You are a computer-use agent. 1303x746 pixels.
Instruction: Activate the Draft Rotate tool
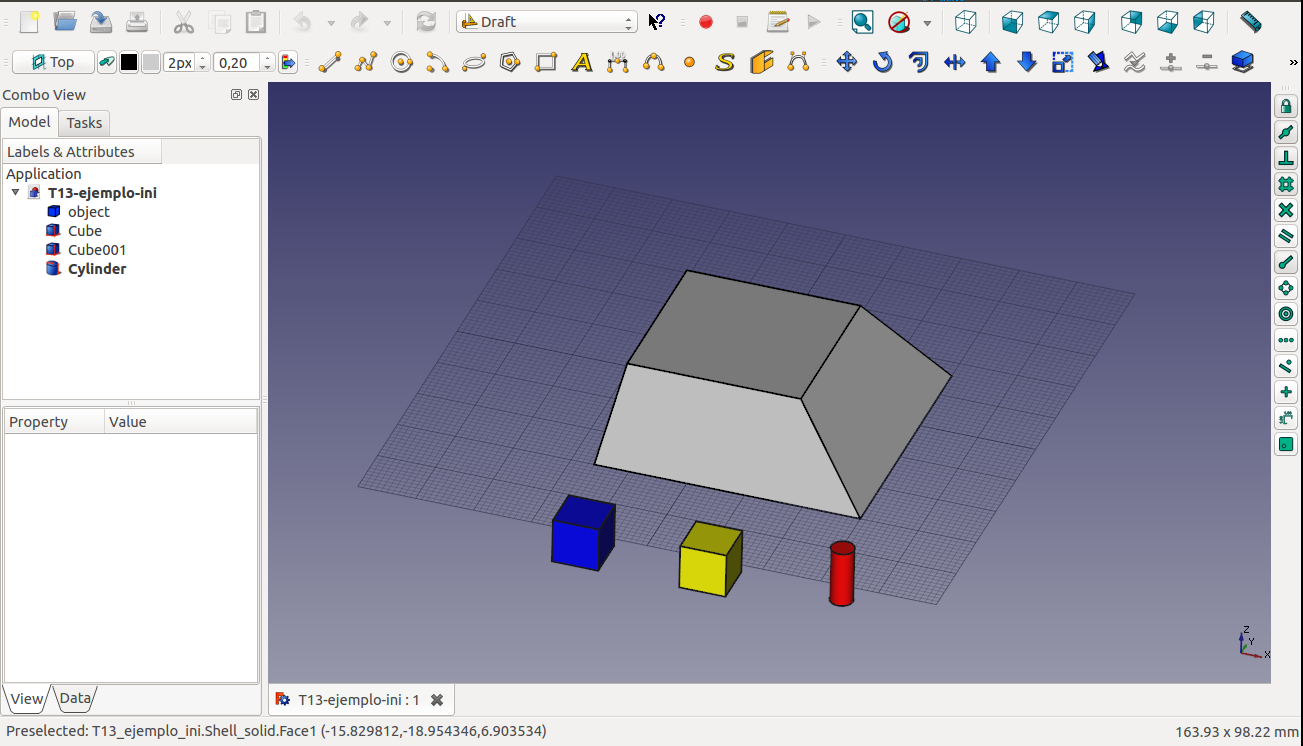click(x=882, y=63)
